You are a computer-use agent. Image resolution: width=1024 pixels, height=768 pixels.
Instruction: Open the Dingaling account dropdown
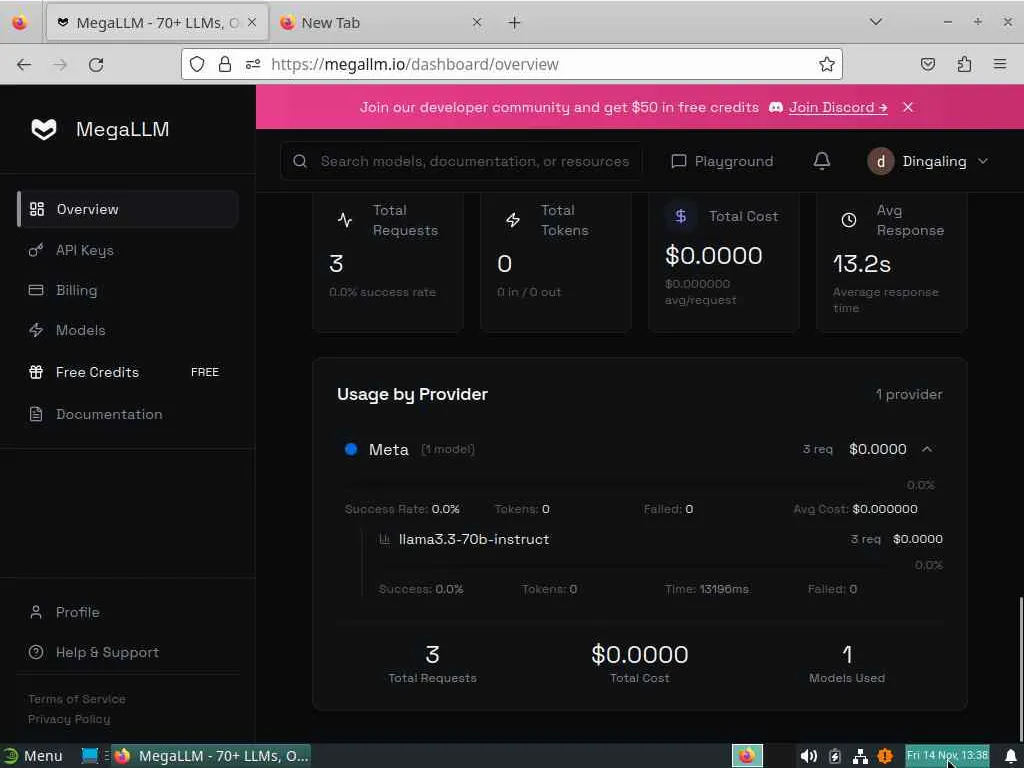(x=927, y=161)
